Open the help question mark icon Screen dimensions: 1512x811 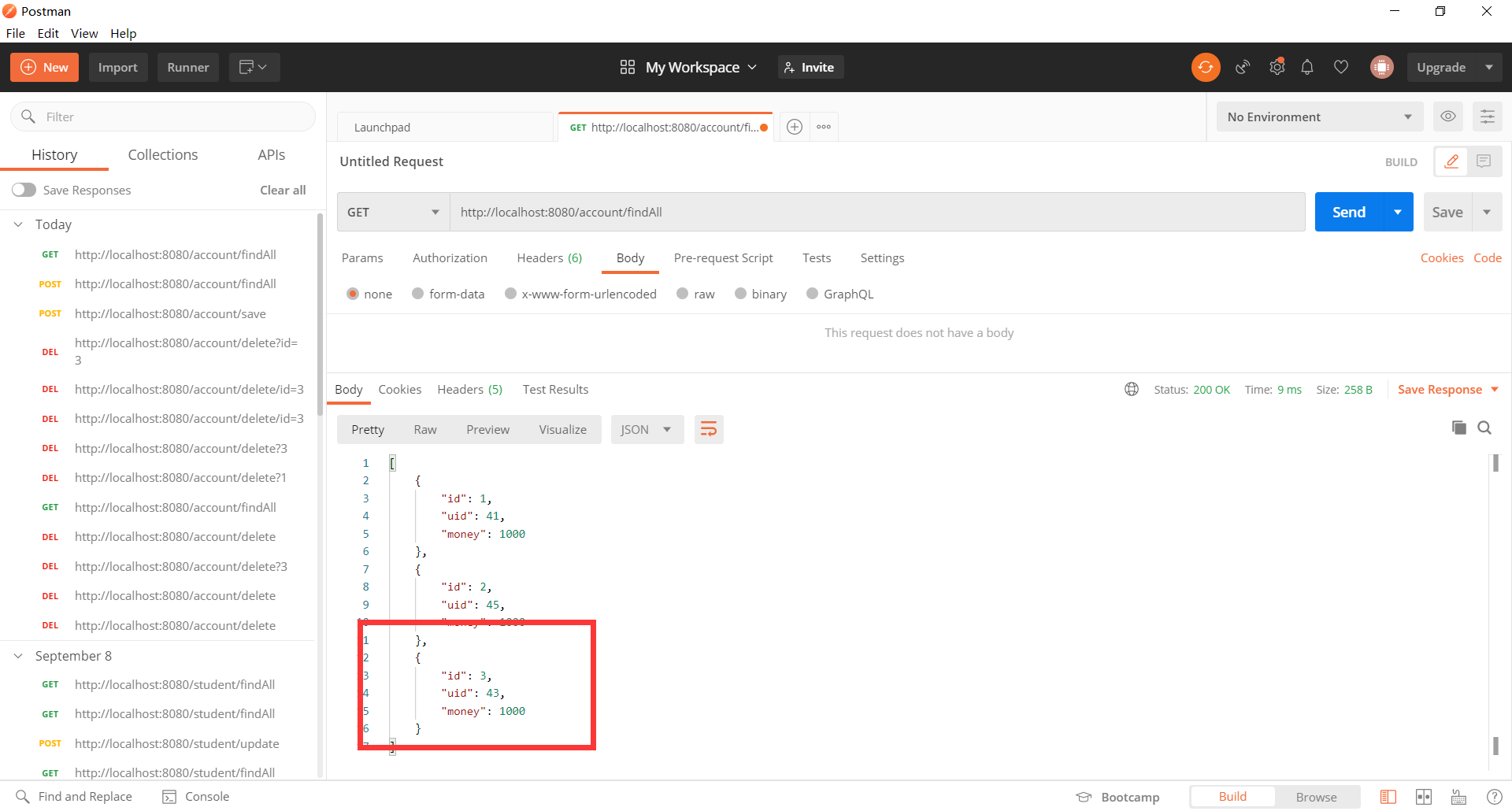(x=1494, y=797)
